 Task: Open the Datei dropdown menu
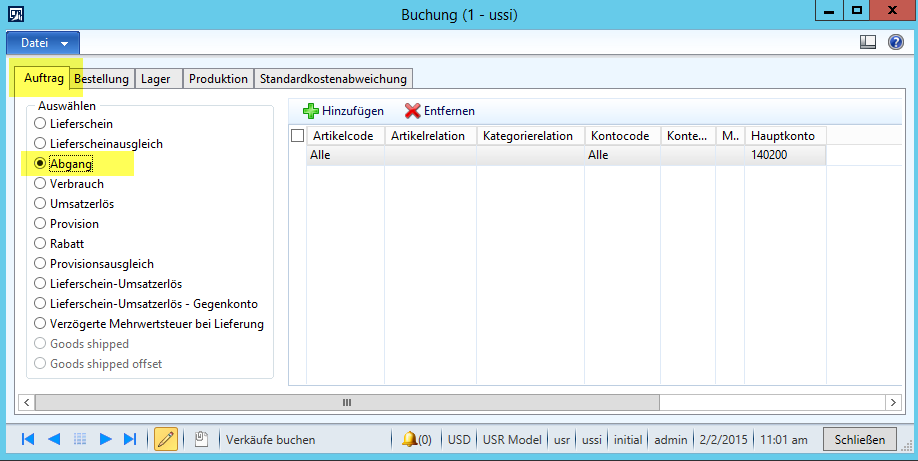[x=43, y=43]
